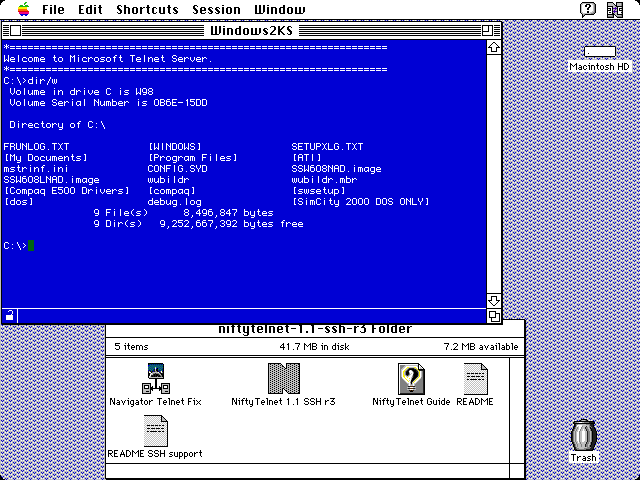Select the README SSH support document icon

pyautogui.click(x=156, y=431)
